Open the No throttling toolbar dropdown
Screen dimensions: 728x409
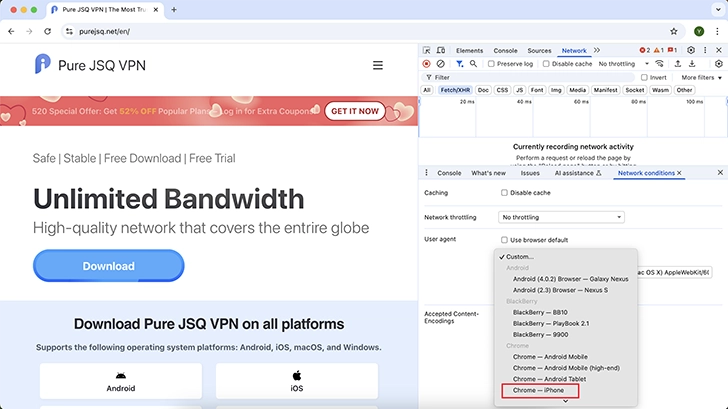624,64
